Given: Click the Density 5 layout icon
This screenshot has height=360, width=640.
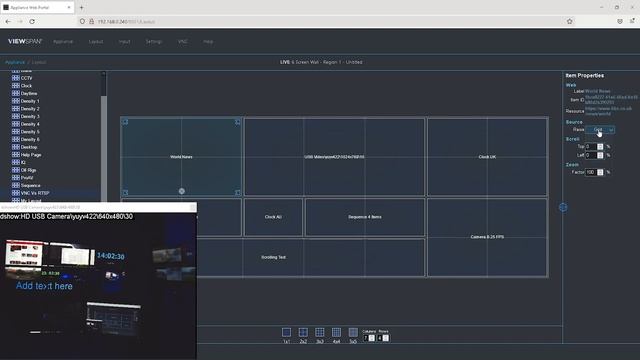Looking at the screenshot, I should point(16,131).
